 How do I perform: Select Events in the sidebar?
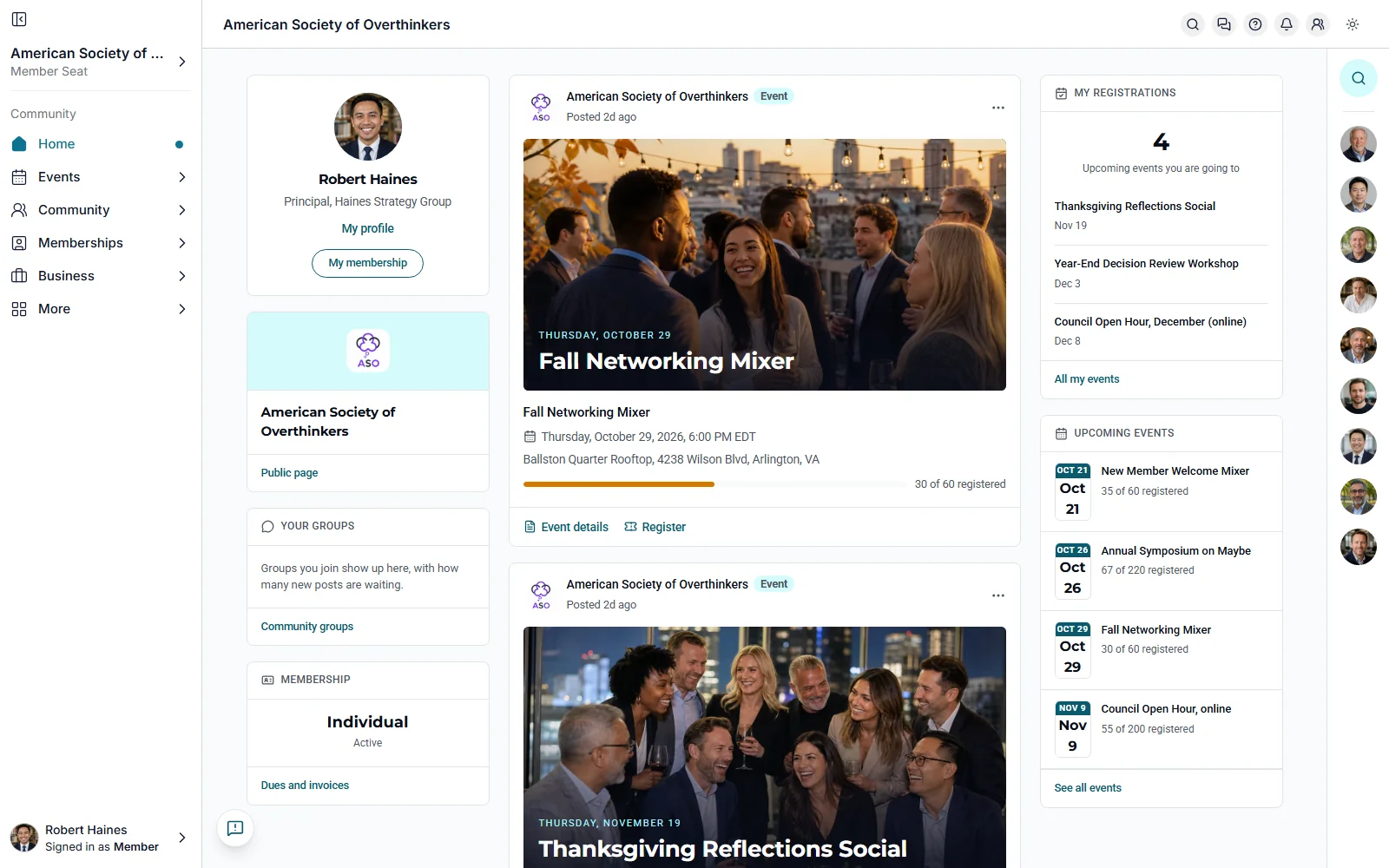point(101,177)
